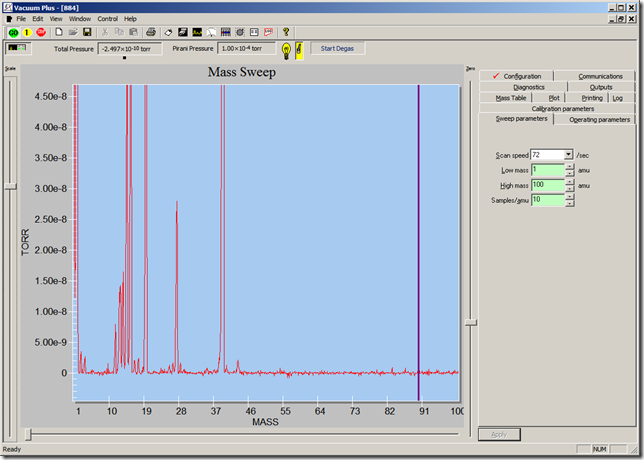Viewport: 644px width, 460px height.
Task: Click the Total Pressure readout field
Action: 130,48
